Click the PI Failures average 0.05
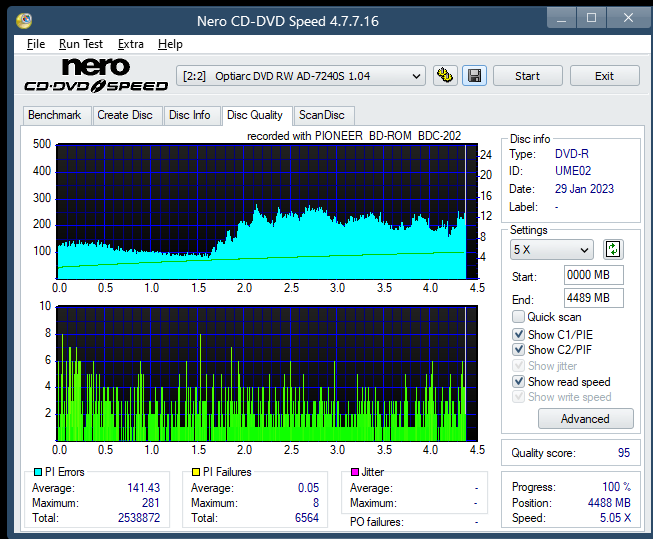Screen dimensions: 653x539 pos(309,488)
